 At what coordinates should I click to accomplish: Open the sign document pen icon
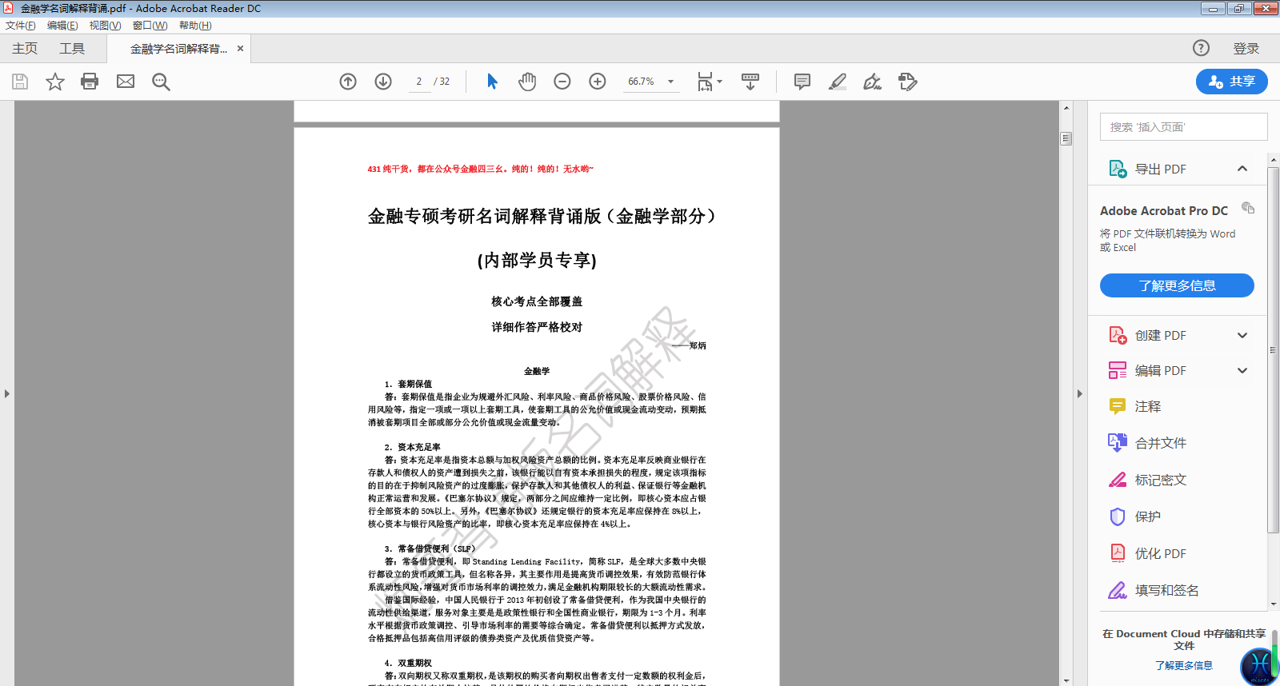873,81
